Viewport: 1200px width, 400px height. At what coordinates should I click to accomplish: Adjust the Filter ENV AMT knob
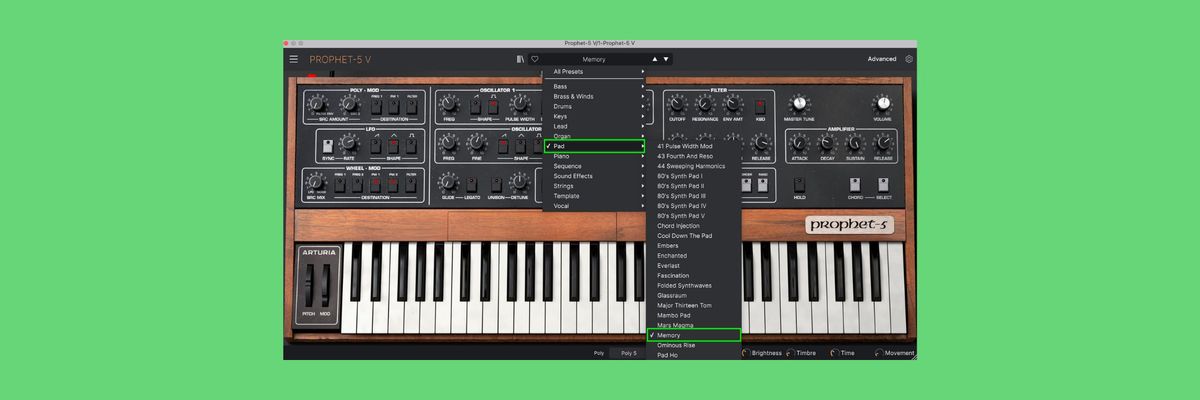[732, 104]
